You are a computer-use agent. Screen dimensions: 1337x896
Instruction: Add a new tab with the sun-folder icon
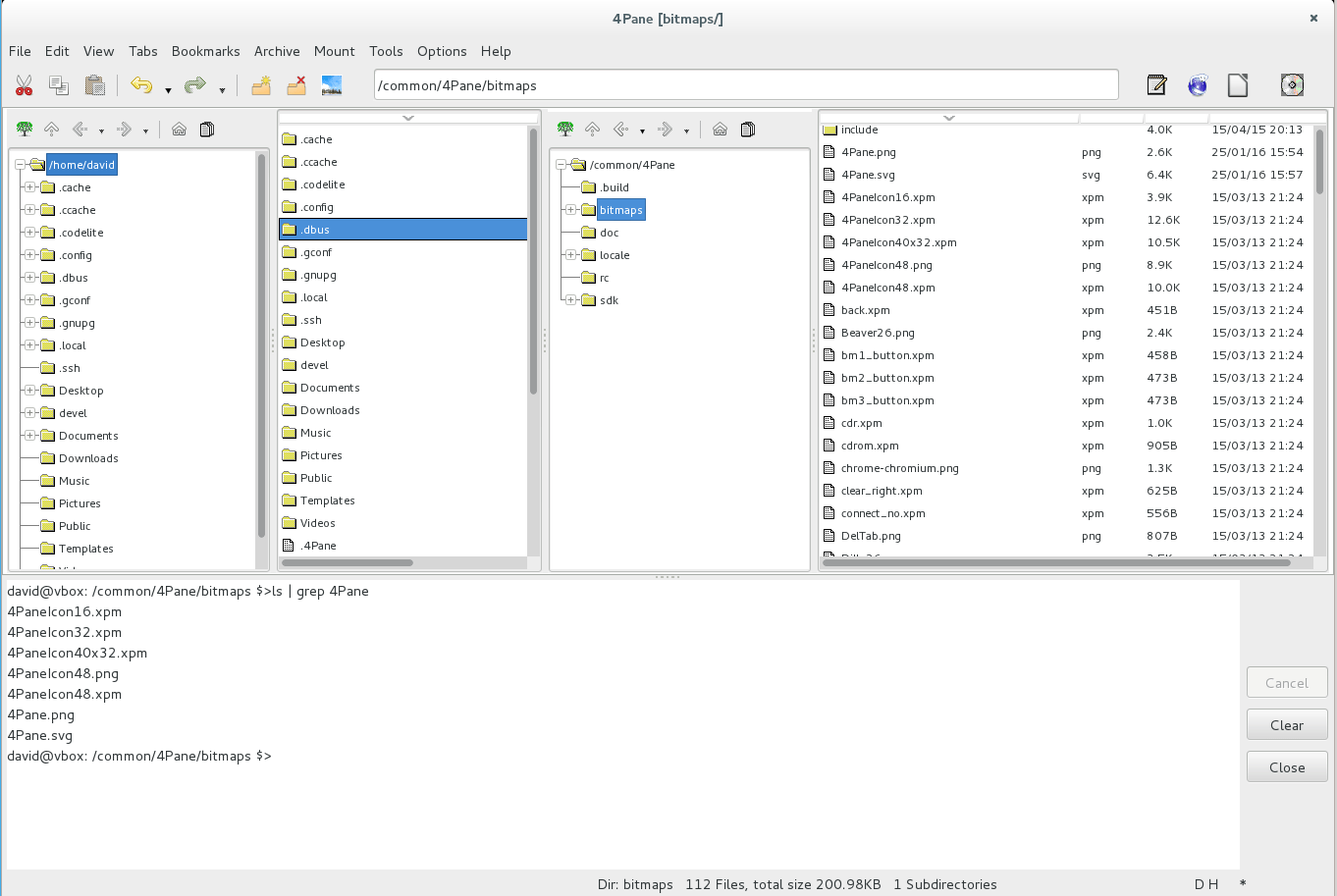pyautogui.click(x=260, y=85)
